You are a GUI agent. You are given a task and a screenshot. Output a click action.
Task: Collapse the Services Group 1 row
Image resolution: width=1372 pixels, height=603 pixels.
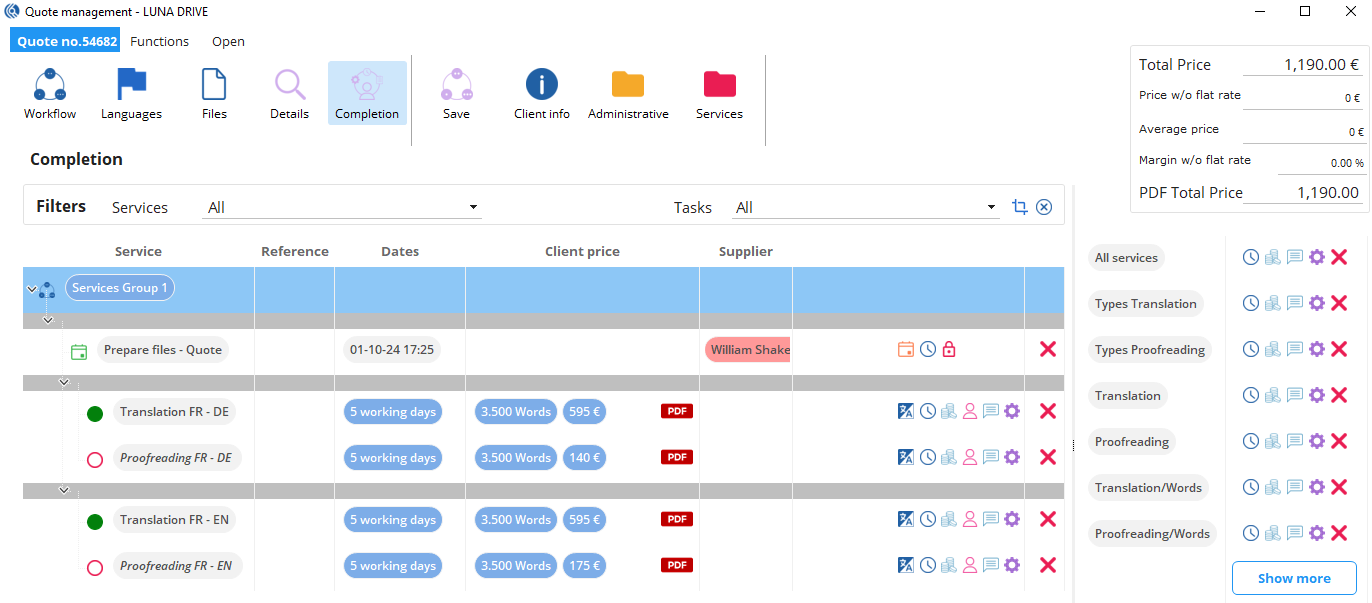(x=32, y=288)
